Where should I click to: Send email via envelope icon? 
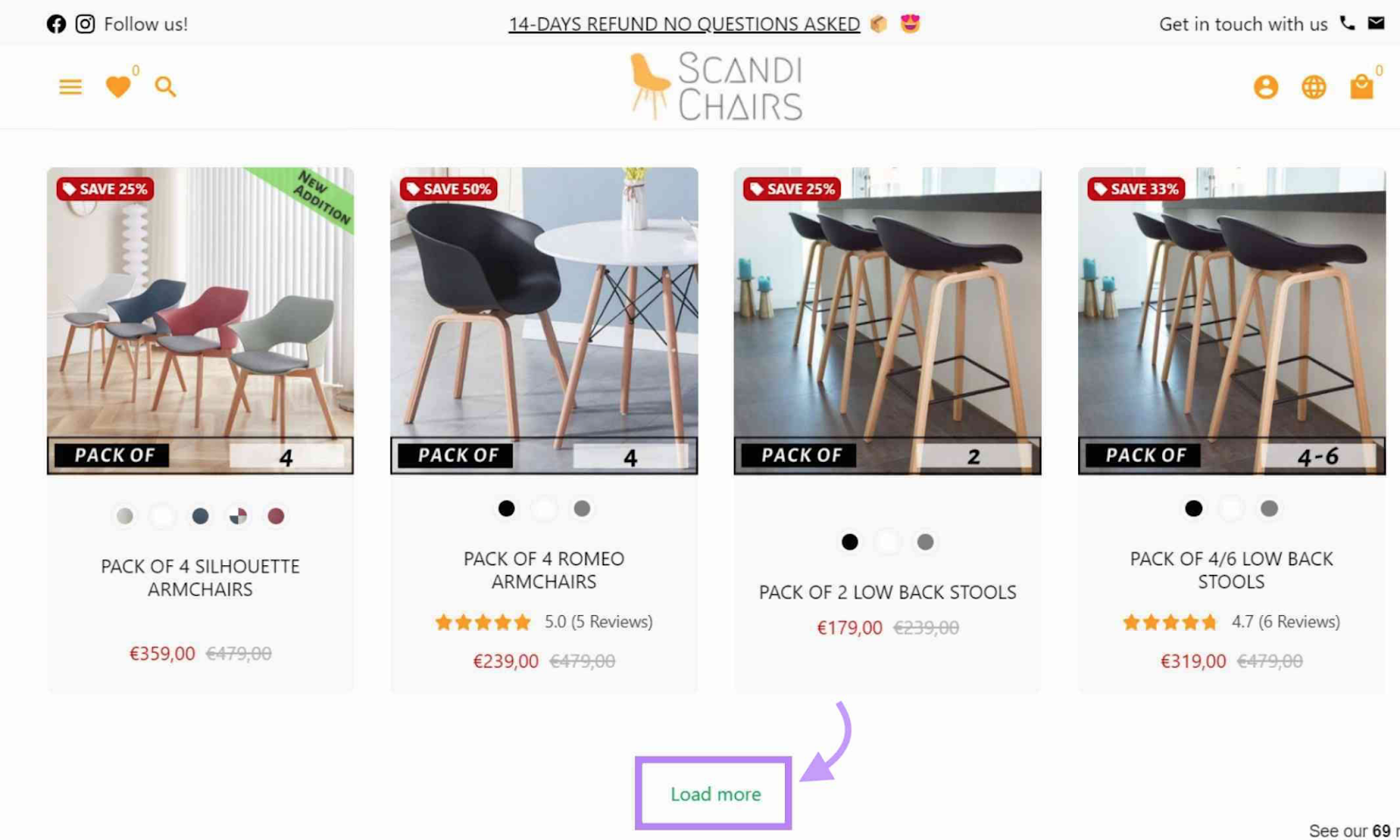pos(1376,24)
